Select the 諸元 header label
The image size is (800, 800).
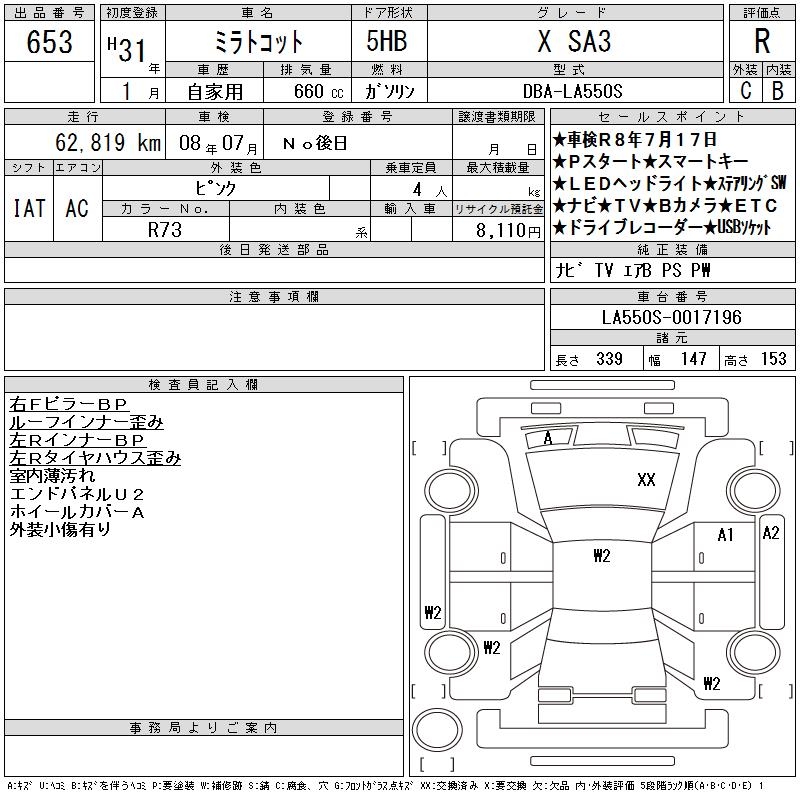pyautogui.click(x=672, y=338)
